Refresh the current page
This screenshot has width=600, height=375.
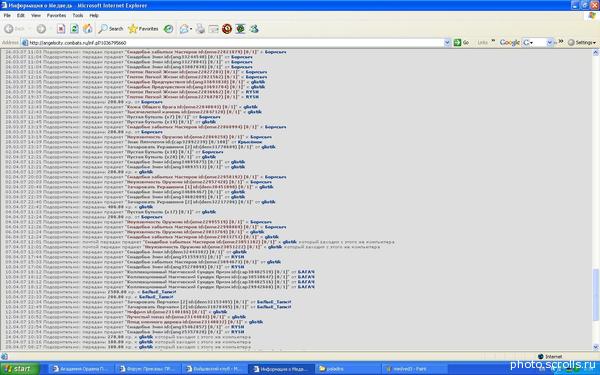click(x=74, y=29)
